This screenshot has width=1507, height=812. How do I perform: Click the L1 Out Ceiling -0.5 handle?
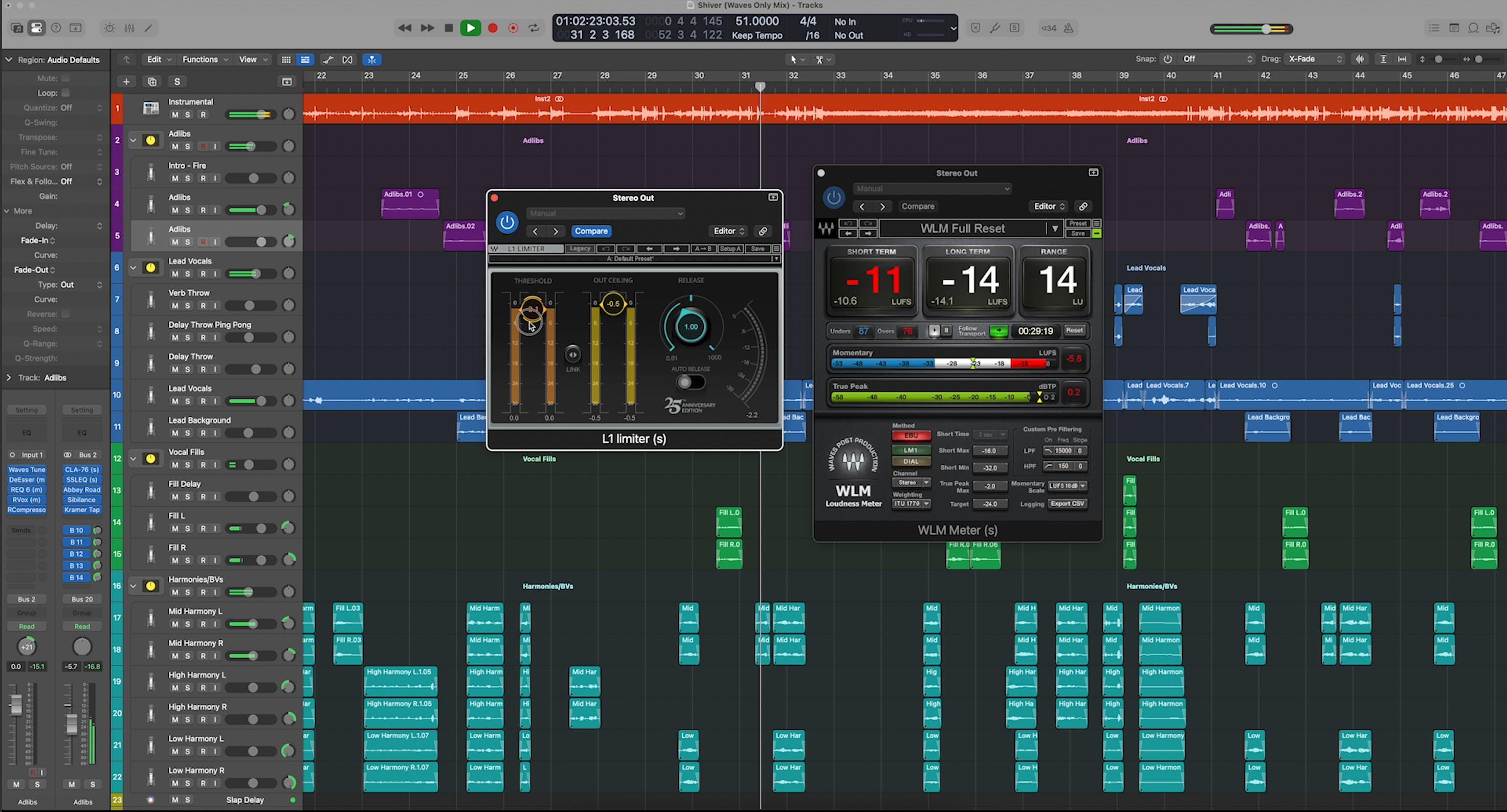coord(612,303)
